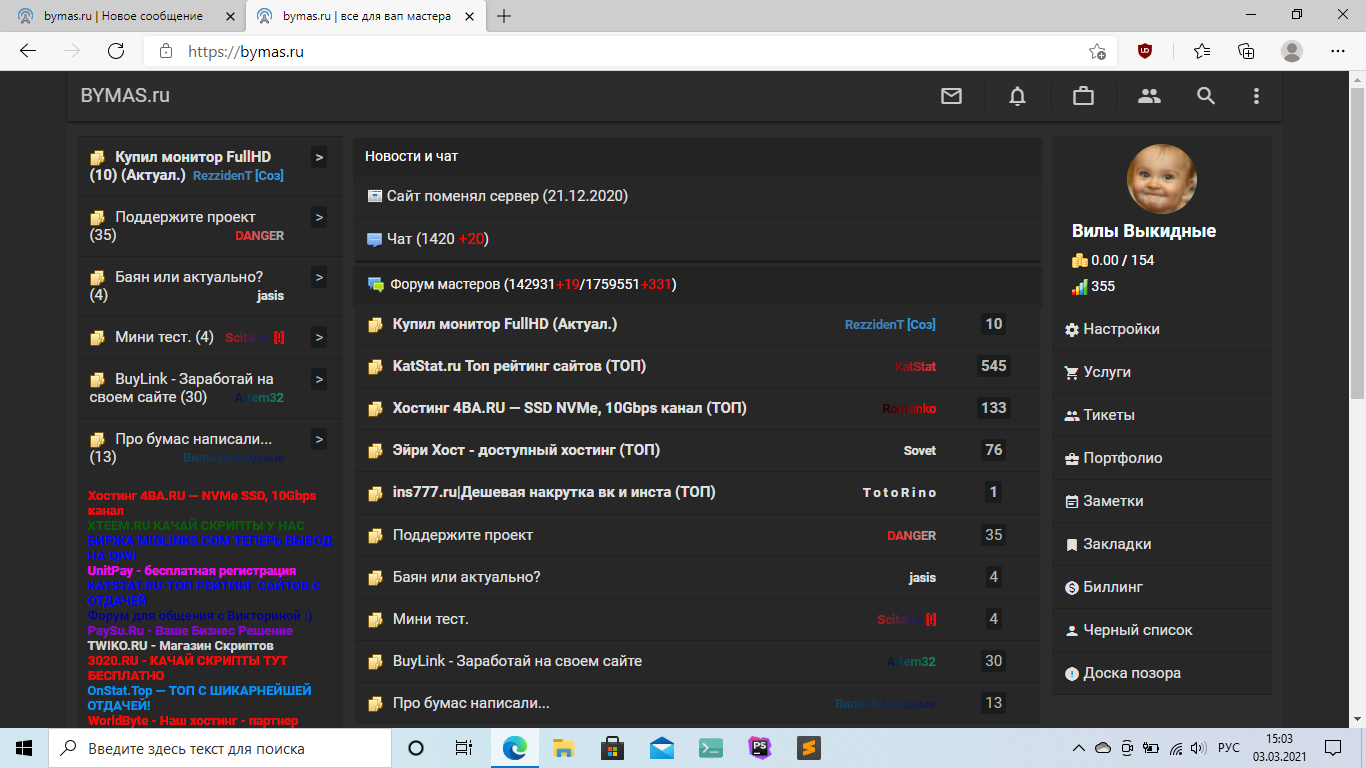Viewport: 1366px width, 768px height.
Task: Open the 'PaySu.Ru - Ваше Бизнес Решение' ad link
Action: (190, 631)
